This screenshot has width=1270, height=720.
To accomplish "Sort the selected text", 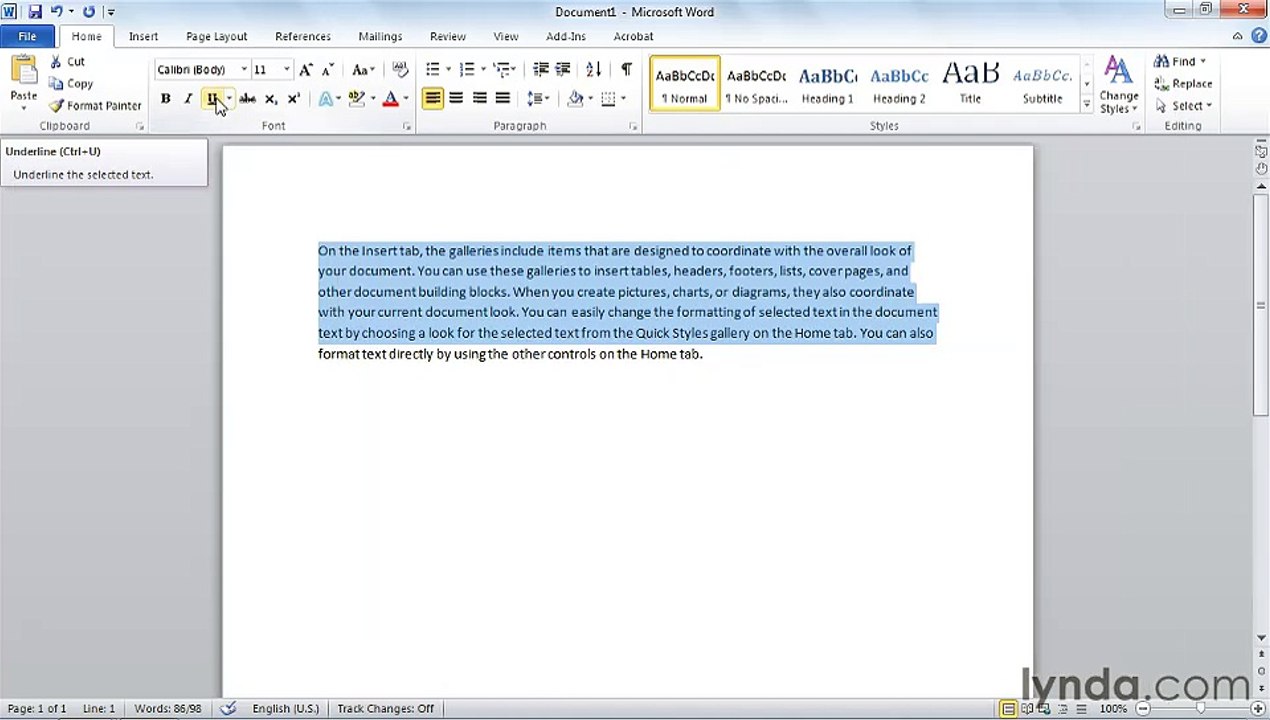I will pyautogui.click(x=594, y=69).
